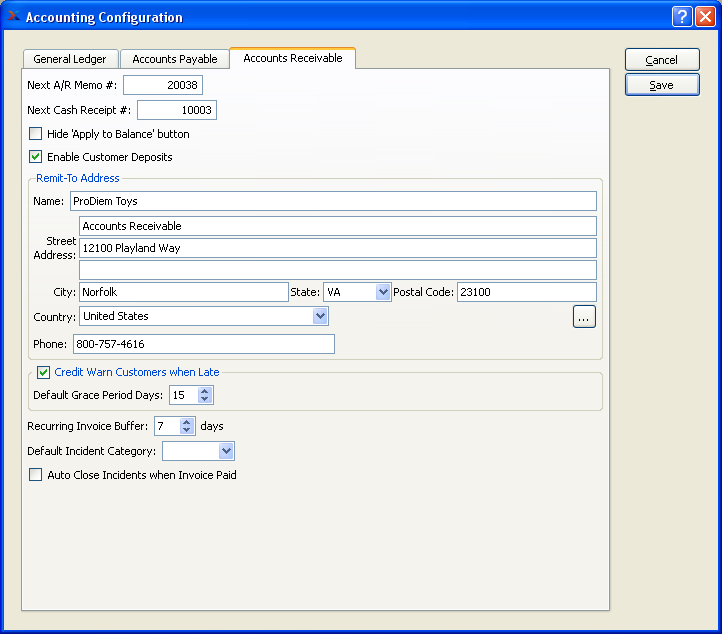Switch to the General Ledger tab
The width and height of the screenshot is (722, 634).
point(70,59)
